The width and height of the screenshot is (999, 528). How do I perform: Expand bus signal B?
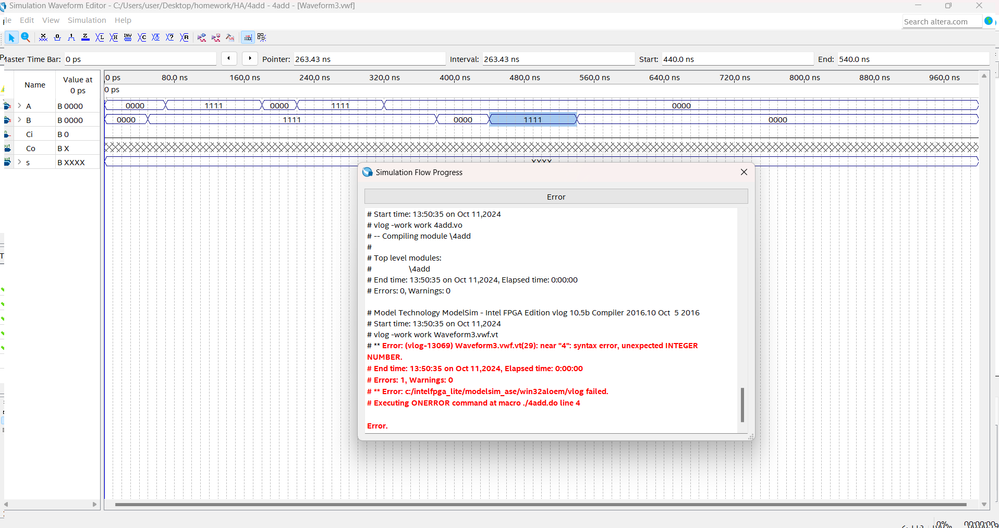pyautogui.click(x=19, y=120)
